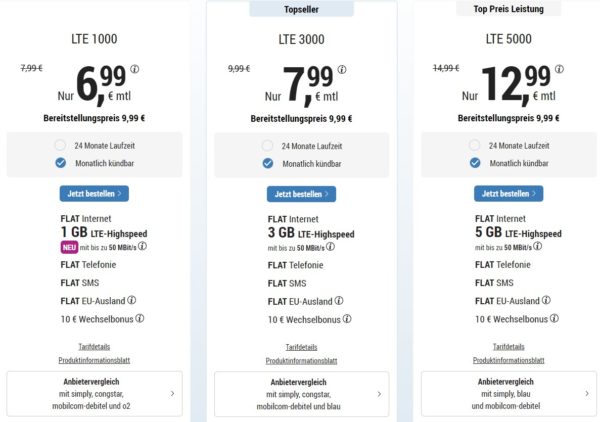Select 24 Monate Laufzeit for LTE 1000
600x422 pixels.
point(61,145)
